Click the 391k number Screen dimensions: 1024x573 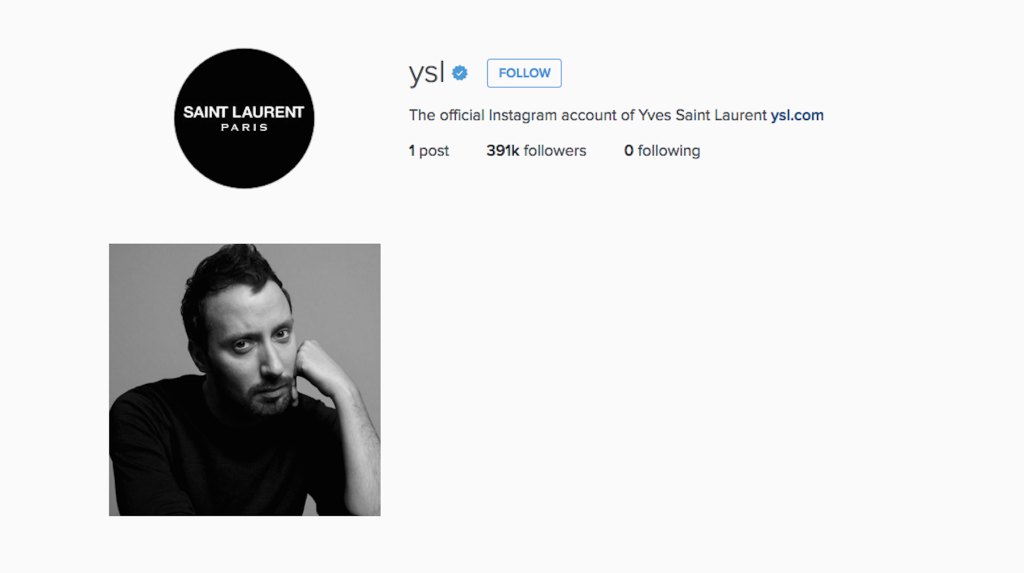click(503, 151)
